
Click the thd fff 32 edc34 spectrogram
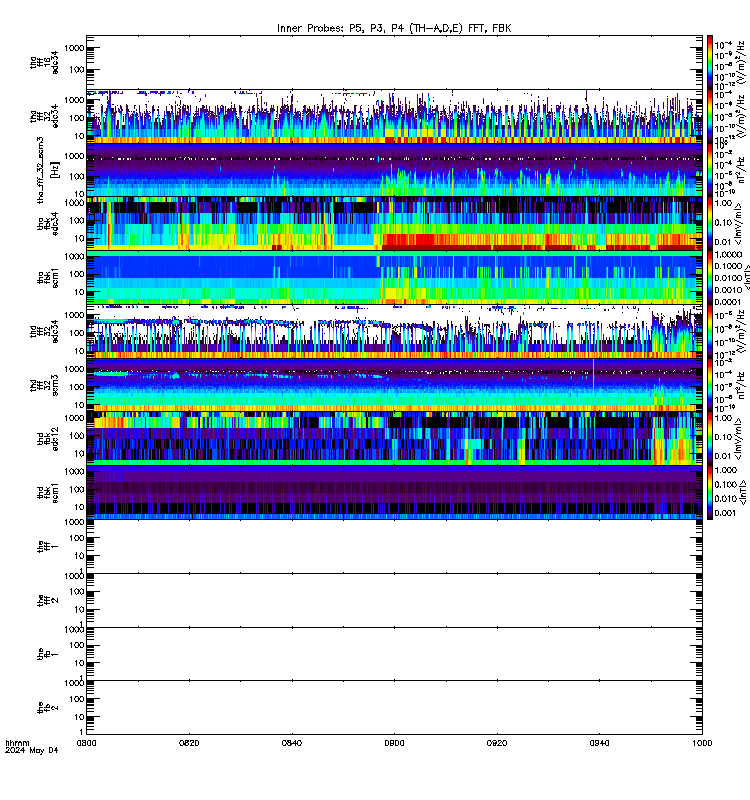394,332
